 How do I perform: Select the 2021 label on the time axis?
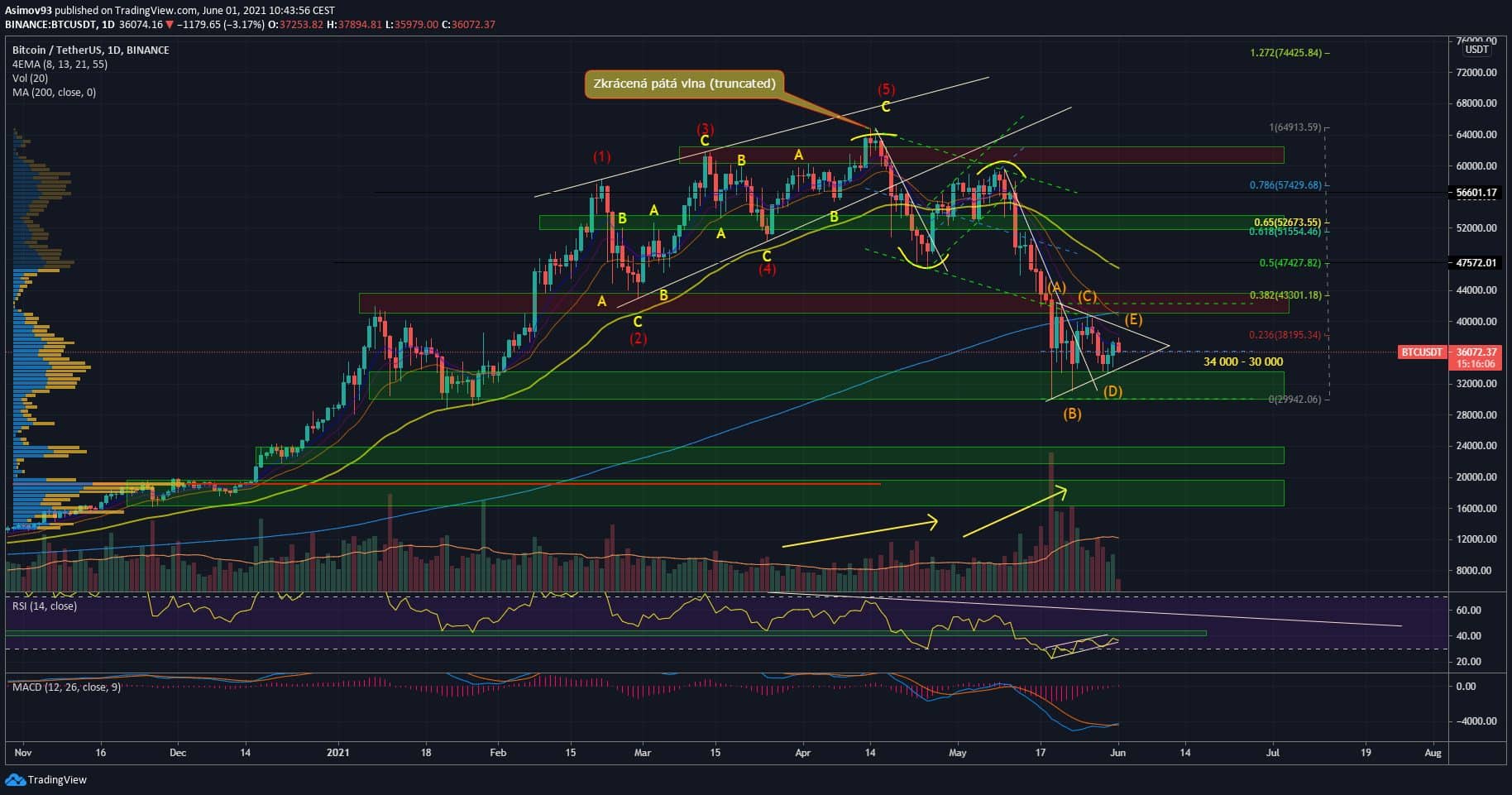pos(338,753)
